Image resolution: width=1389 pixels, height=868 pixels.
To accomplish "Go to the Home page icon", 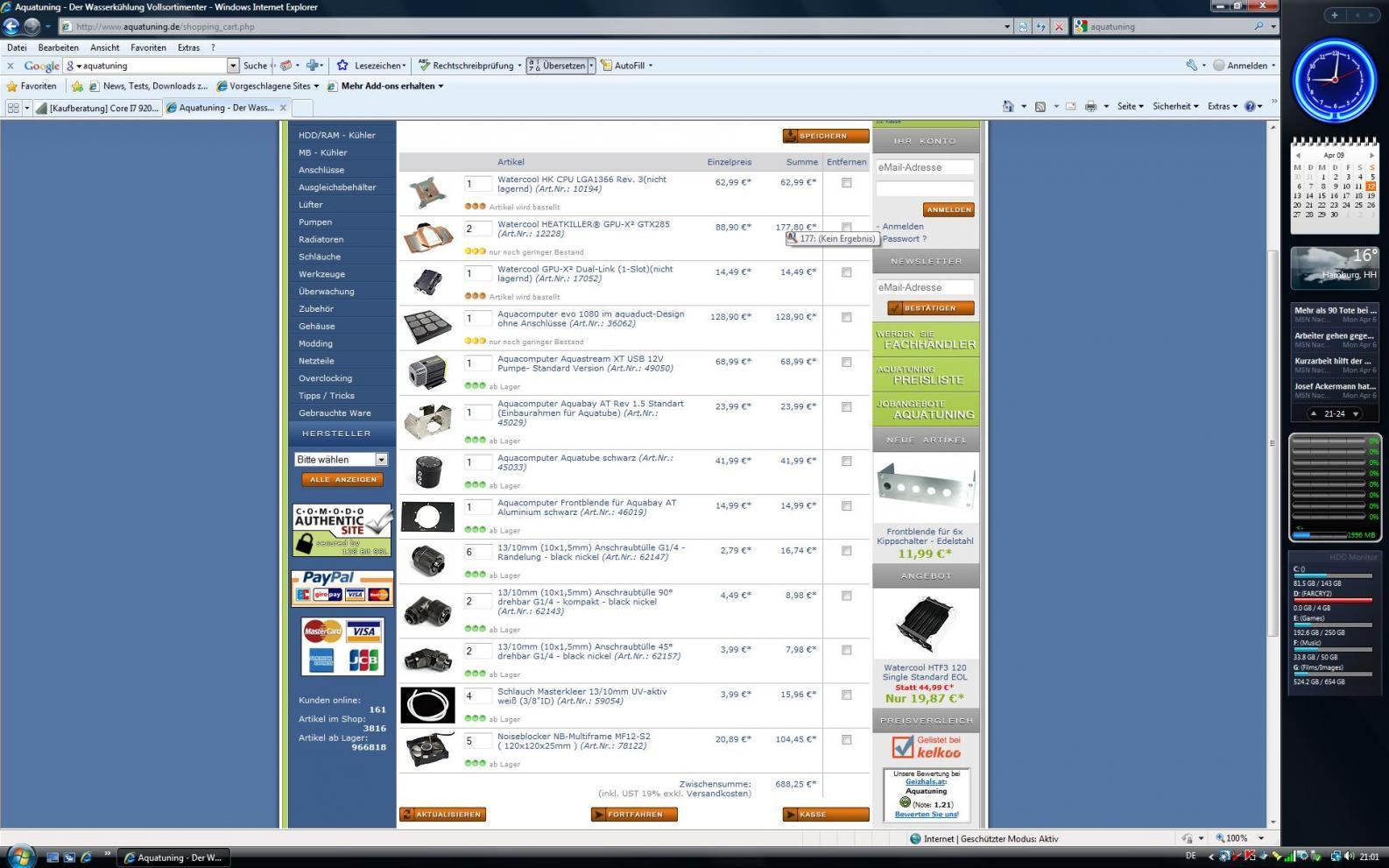I will 1008,106.
